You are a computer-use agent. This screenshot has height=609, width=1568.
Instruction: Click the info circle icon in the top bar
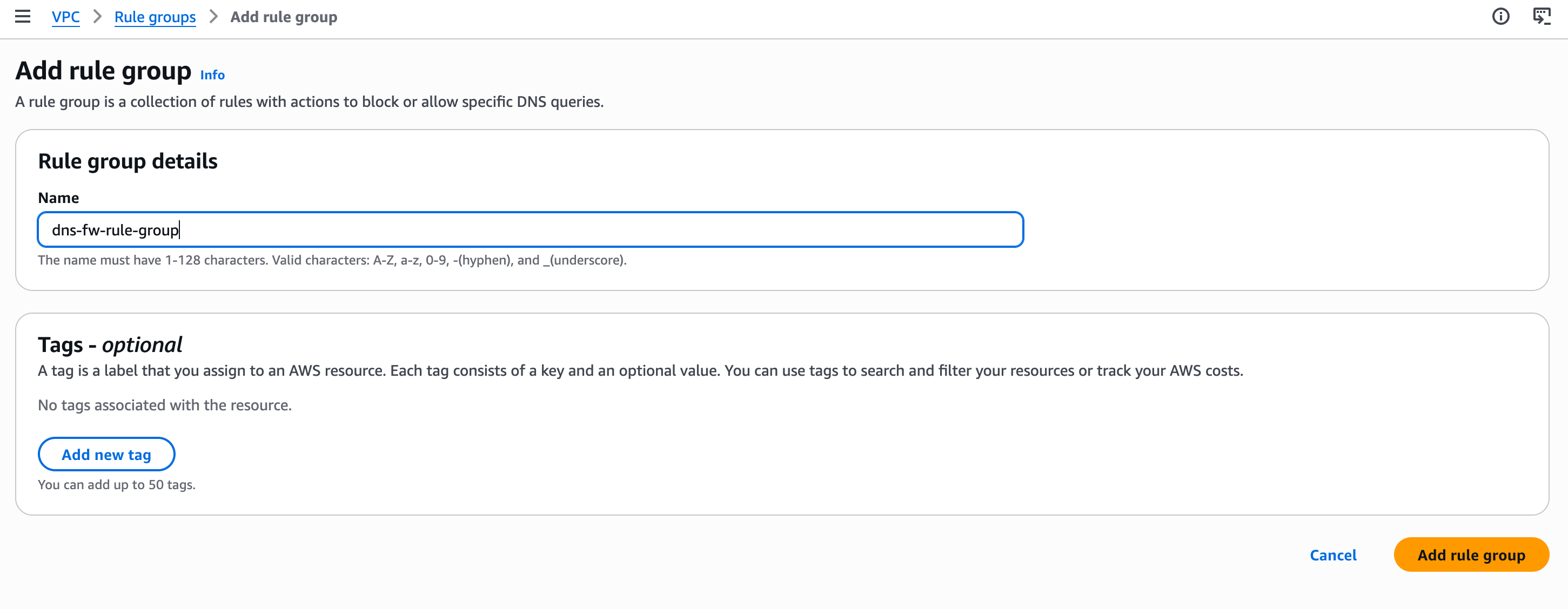[1500, 16]
